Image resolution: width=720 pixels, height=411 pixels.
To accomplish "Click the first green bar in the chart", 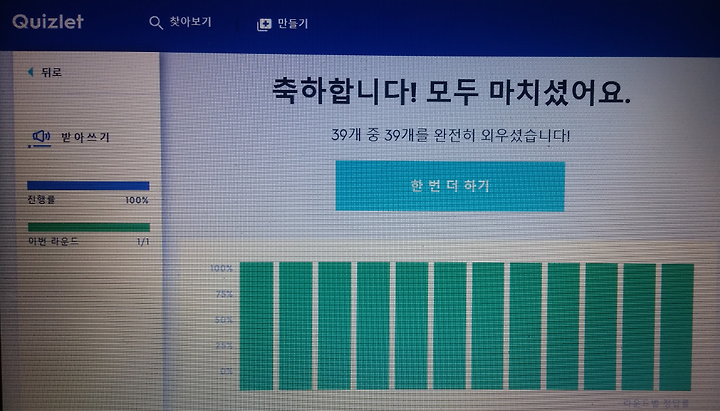I will pos(256,326).
